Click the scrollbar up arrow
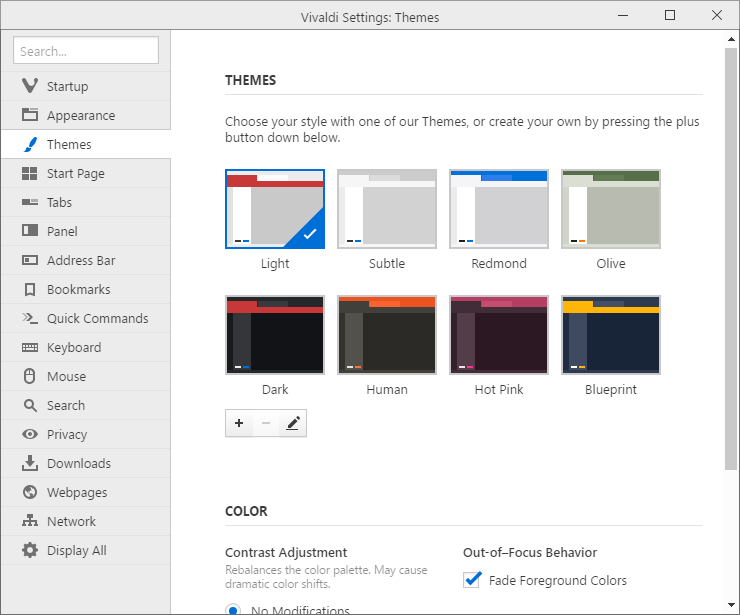 point(731,39)
